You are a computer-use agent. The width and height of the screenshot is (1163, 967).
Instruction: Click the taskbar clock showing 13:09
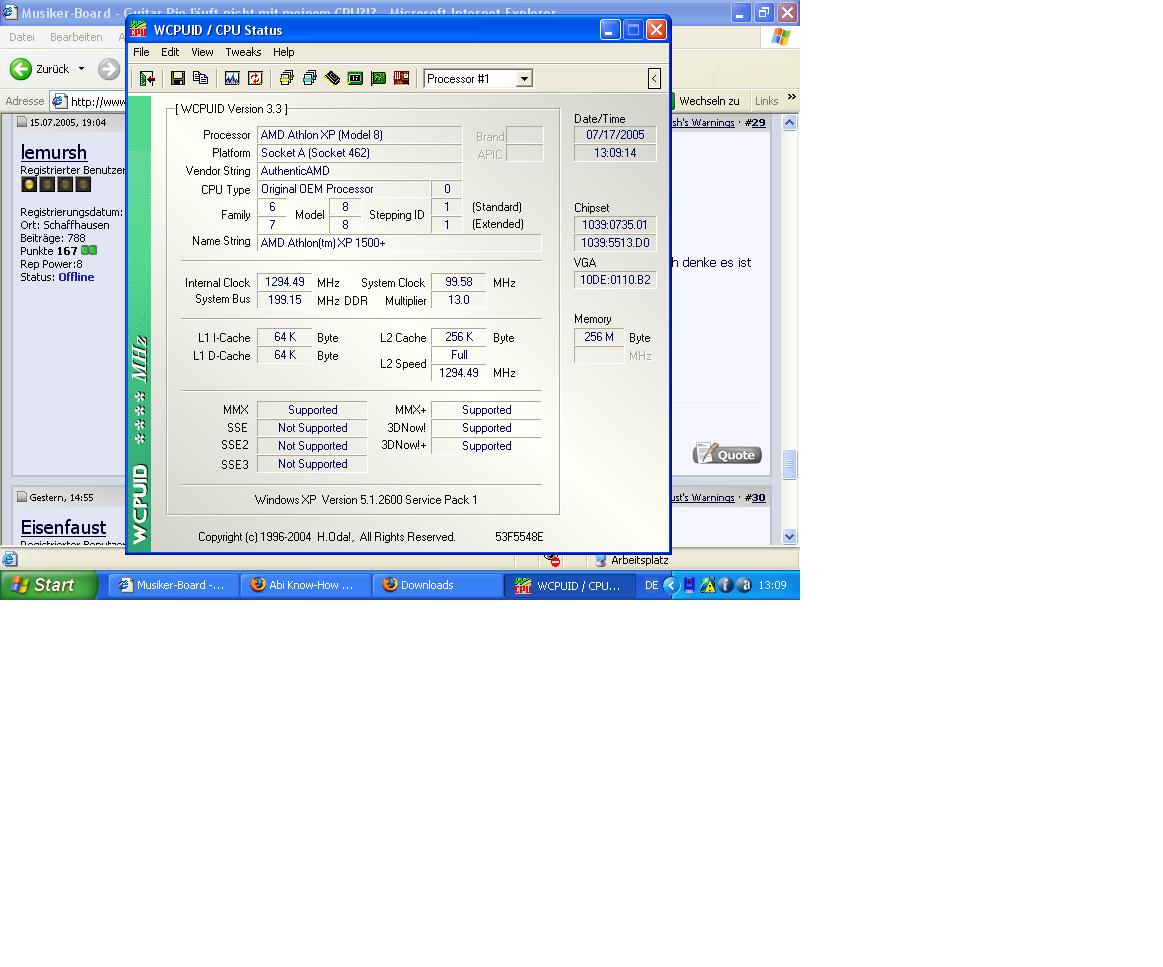[x=772, y=585]
